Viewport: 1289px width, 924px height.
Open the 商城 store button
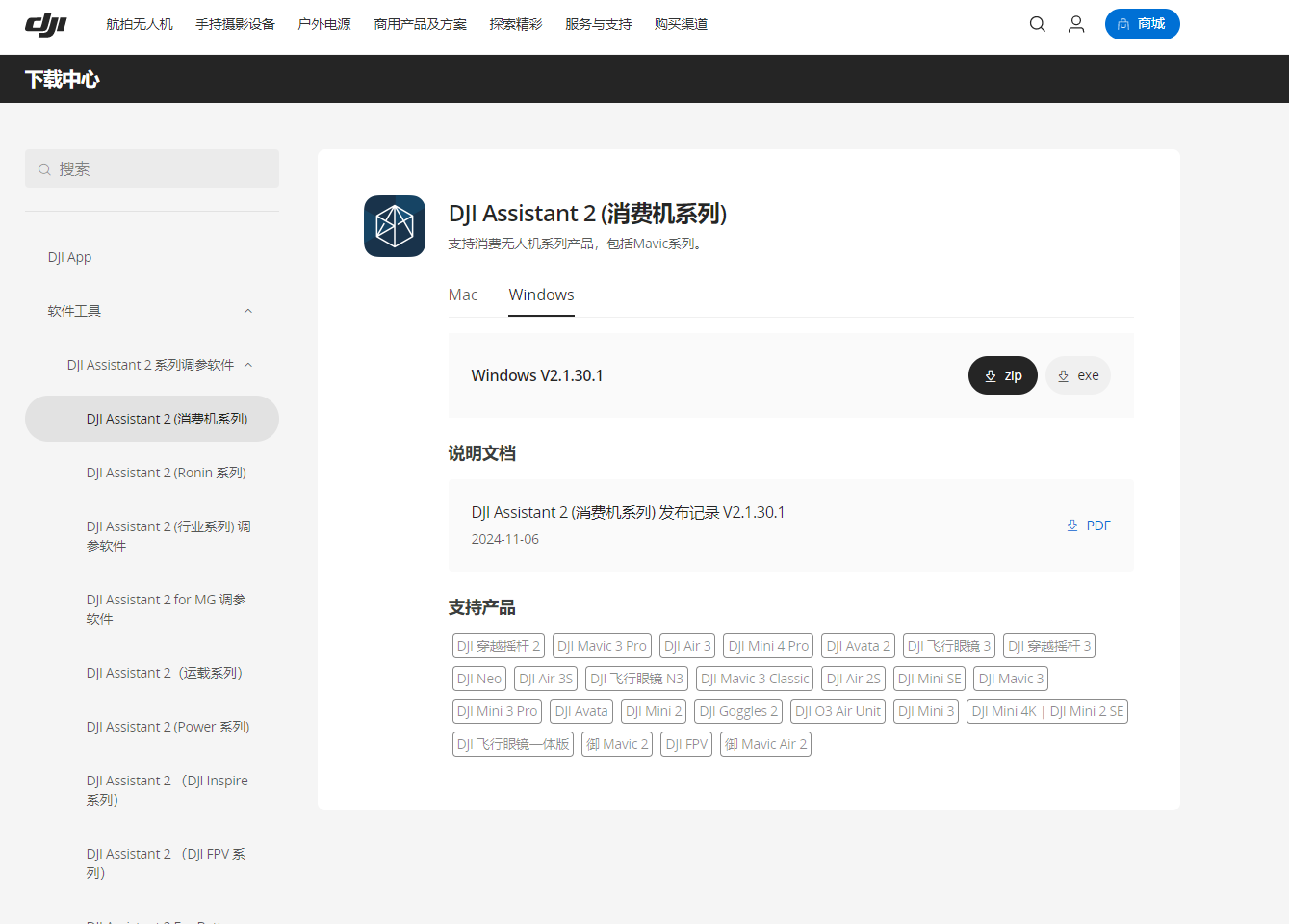click(1142, 24)
